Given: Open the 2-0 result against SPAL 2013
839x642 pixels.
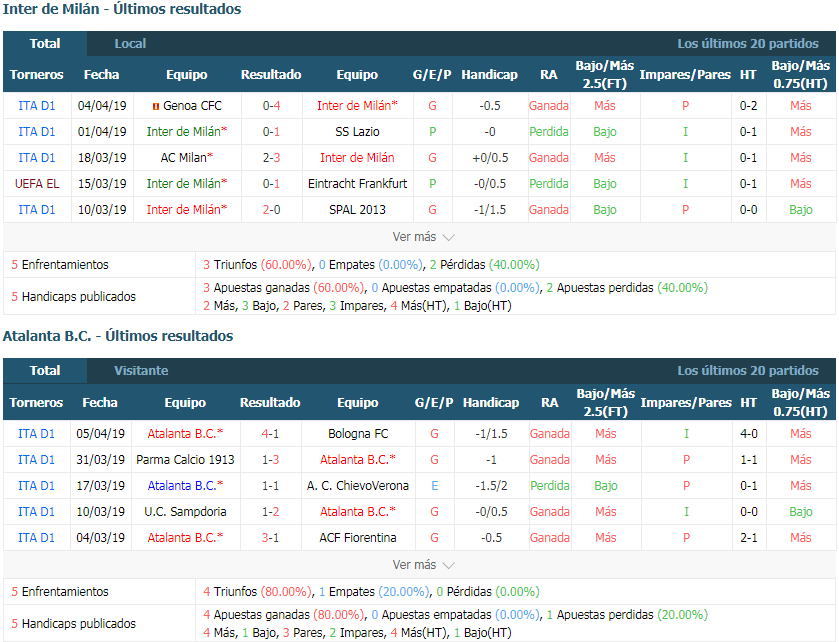Looking at the screenshot, I should [271, 210].
